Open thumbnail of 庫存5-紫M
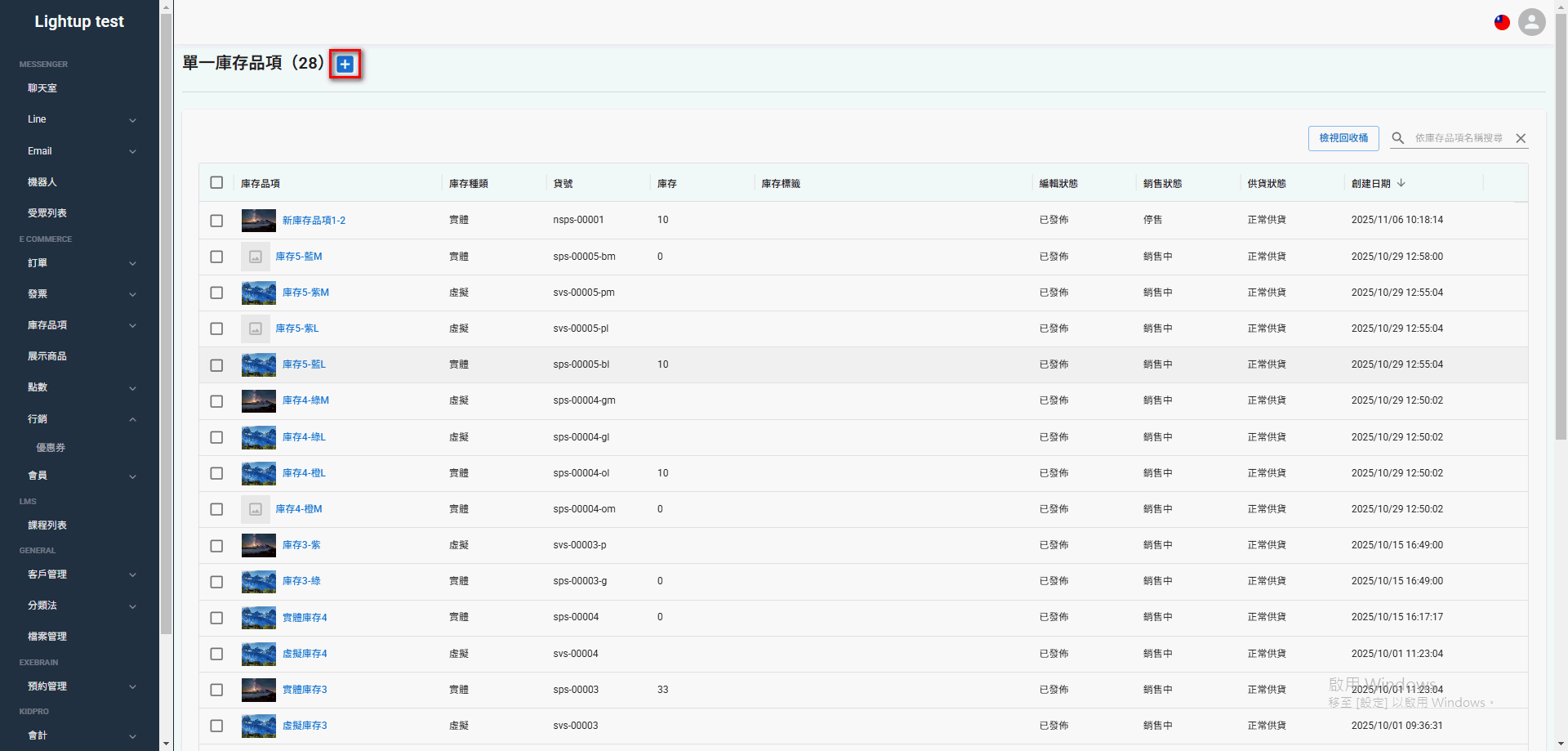The image size is (1568, 751). [x=259, y=293]
